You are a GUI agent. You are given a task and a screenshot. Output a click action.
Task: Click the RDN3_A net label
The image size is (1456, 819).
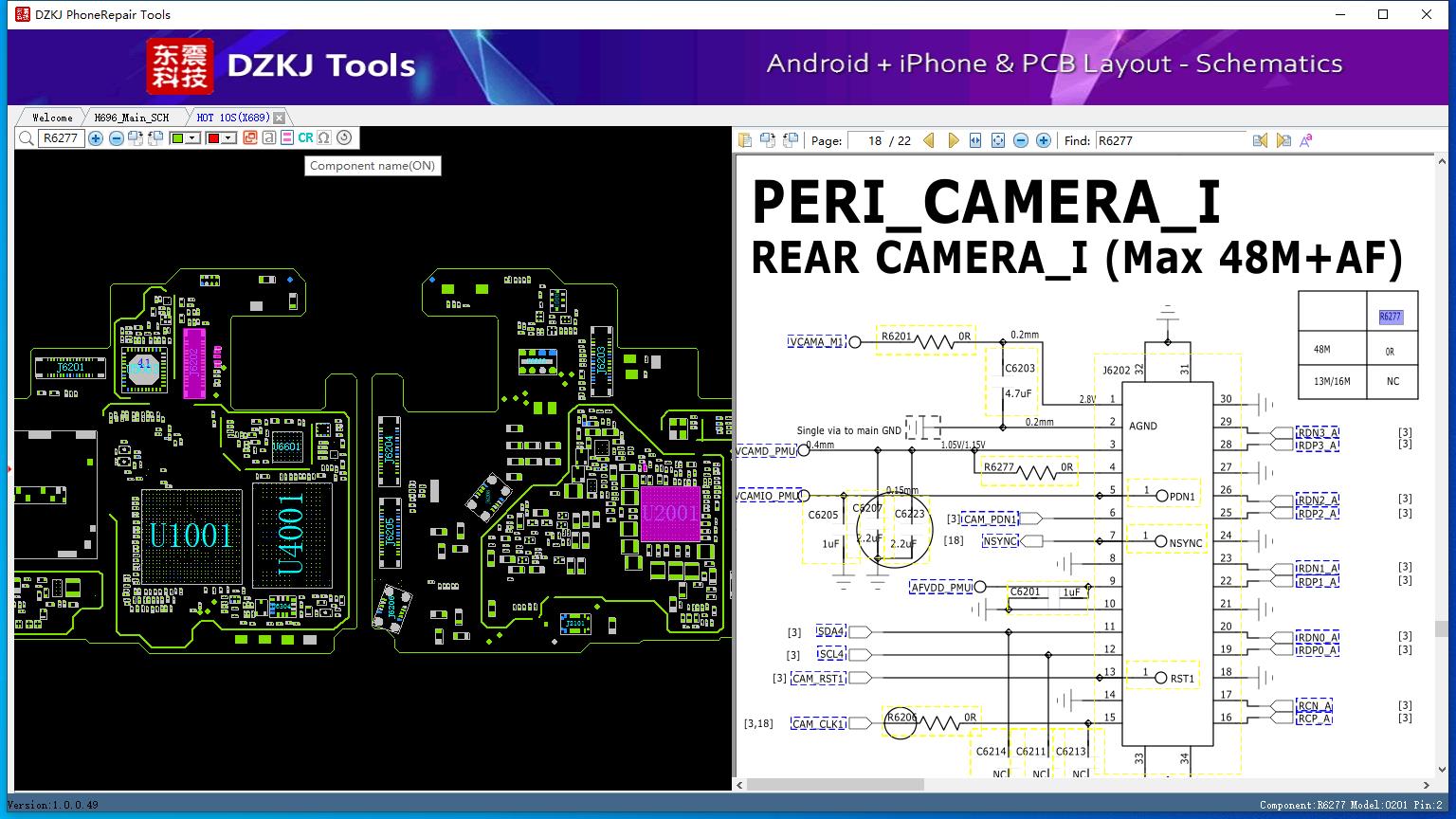click(x=1318, y=432)
